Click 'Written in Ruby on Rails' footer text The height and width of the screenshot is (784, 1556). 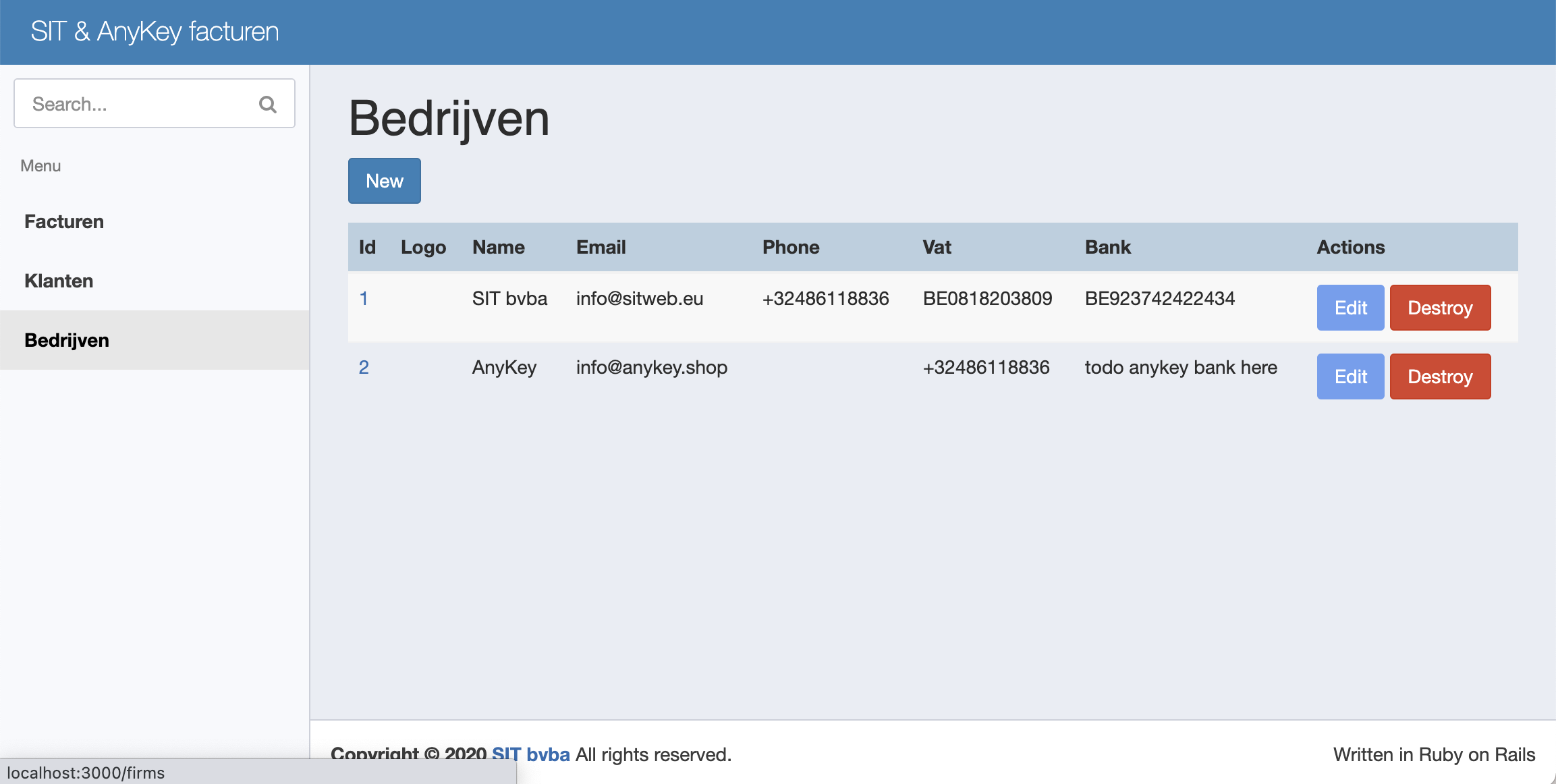click(x=1434, y=754)
